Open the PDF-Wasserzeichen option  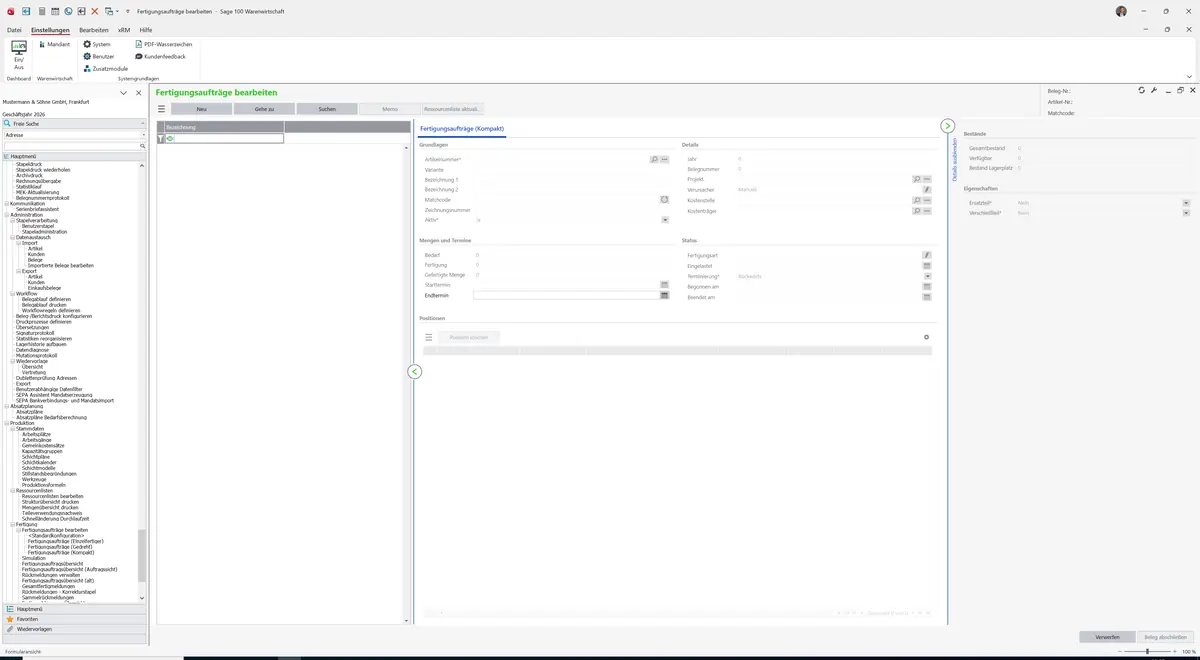tap(163, 44)
